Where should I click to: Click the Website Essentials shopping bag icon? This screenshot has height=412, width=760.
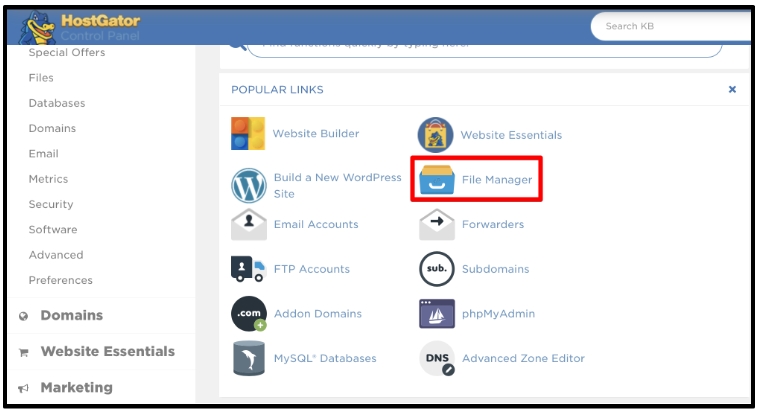pos(436,135)
